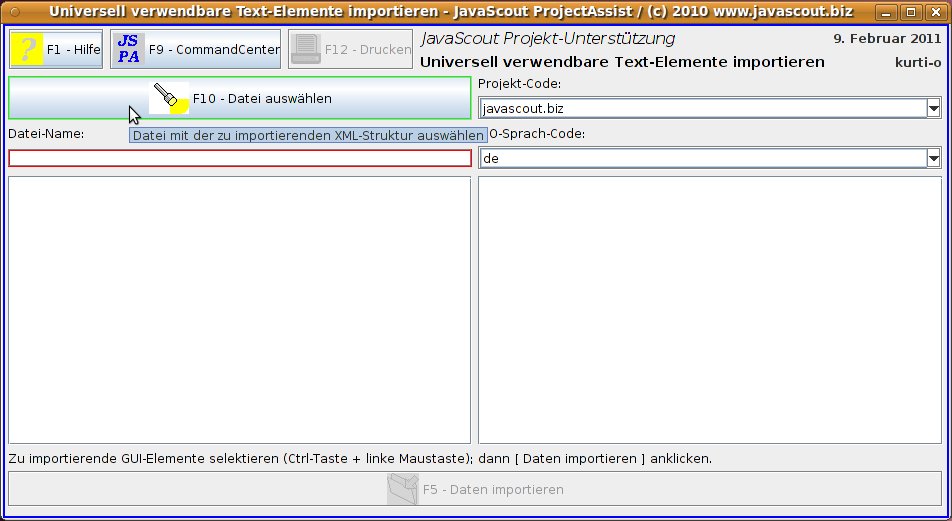Close the text element import window

point(932,14)
